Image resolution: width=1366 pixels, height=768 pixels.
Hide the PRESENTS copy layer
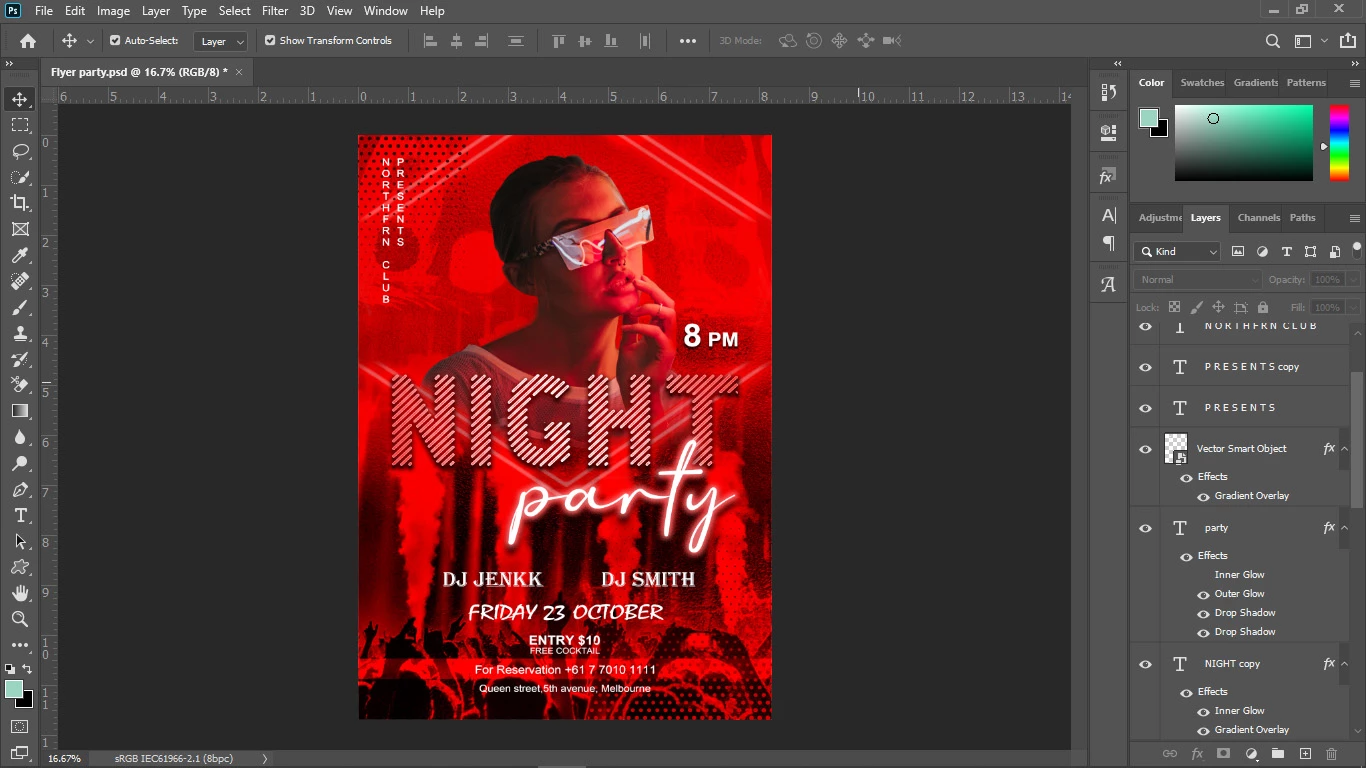pos(1146,367)
